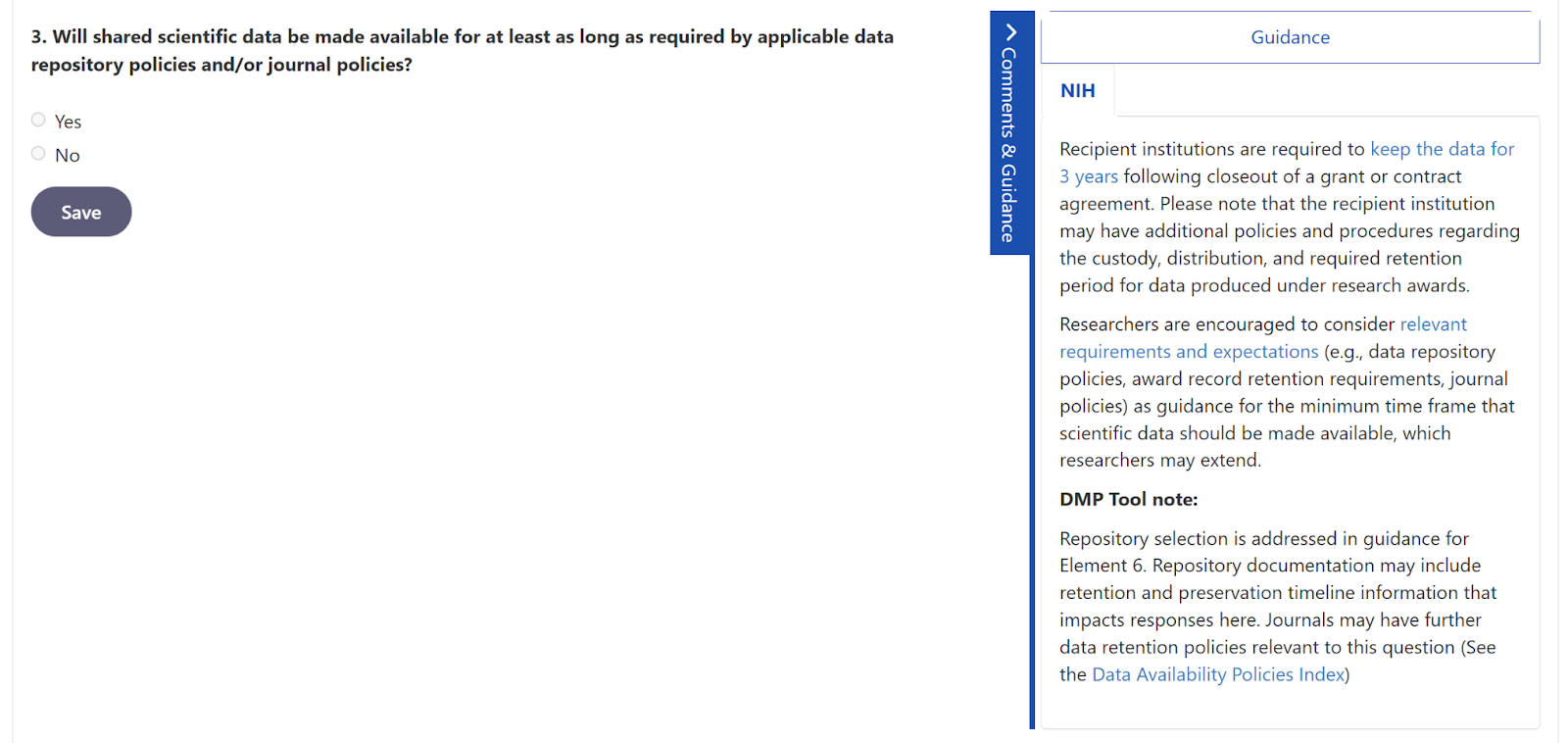Click the vertical Comments & Guidance label
Screen dimensions: 1568x743
[x=1008, y=145]
